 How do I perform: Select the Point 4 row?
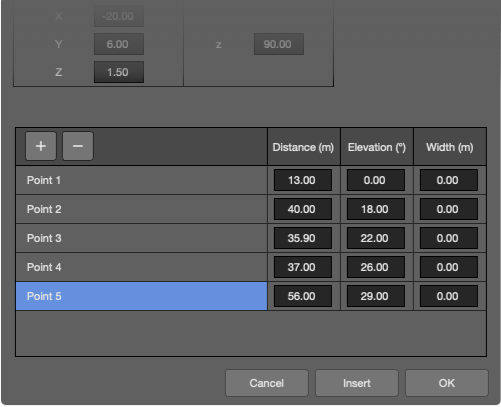[x=141, y=267]
